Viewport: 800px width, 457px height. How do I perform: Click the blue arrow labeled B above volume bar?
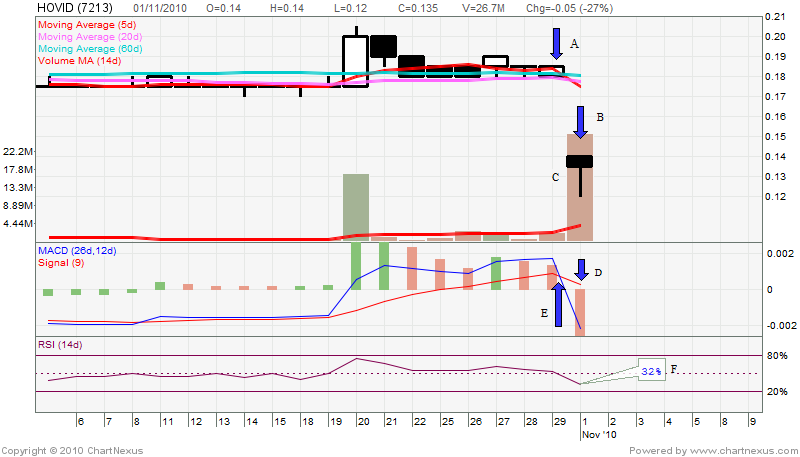(580, 121)
